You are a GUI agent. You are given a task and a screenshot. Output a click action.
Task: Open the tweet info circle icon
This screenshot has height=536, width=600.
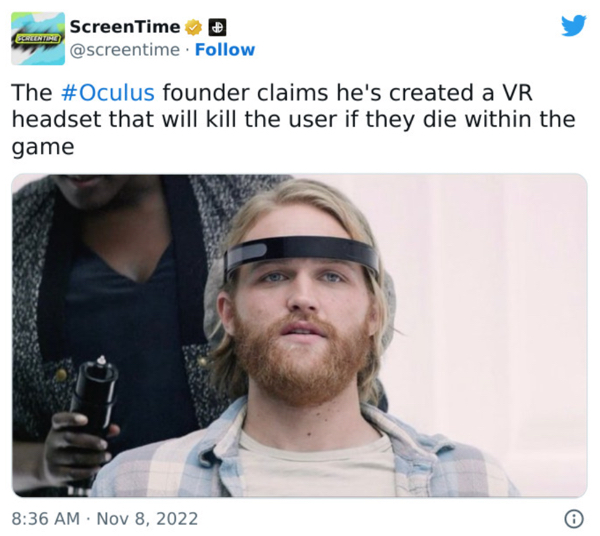tap(574, 519)
